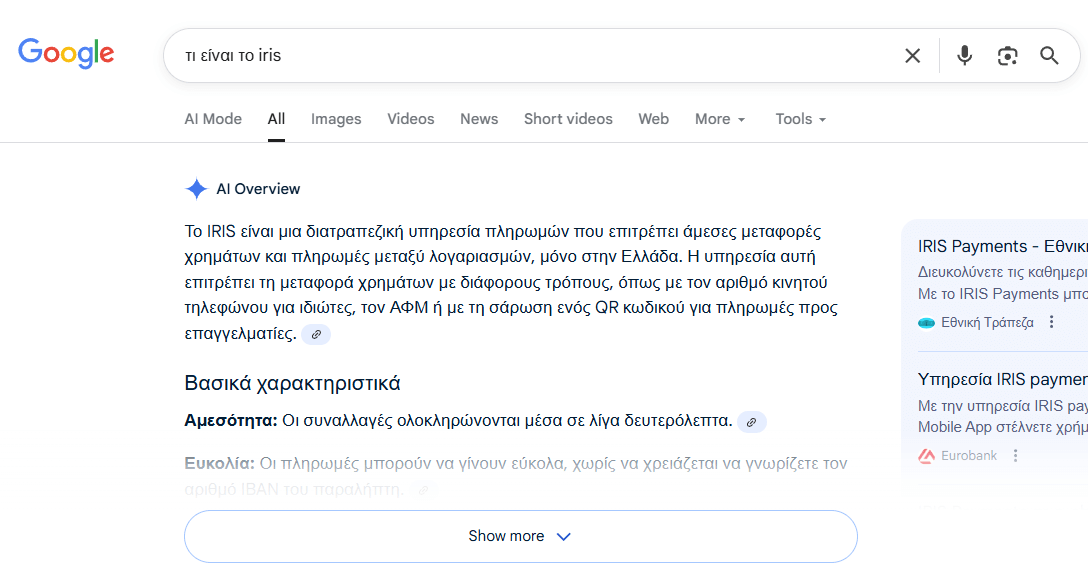Open three-dot menu next to Eurobank

(1015, 456)
